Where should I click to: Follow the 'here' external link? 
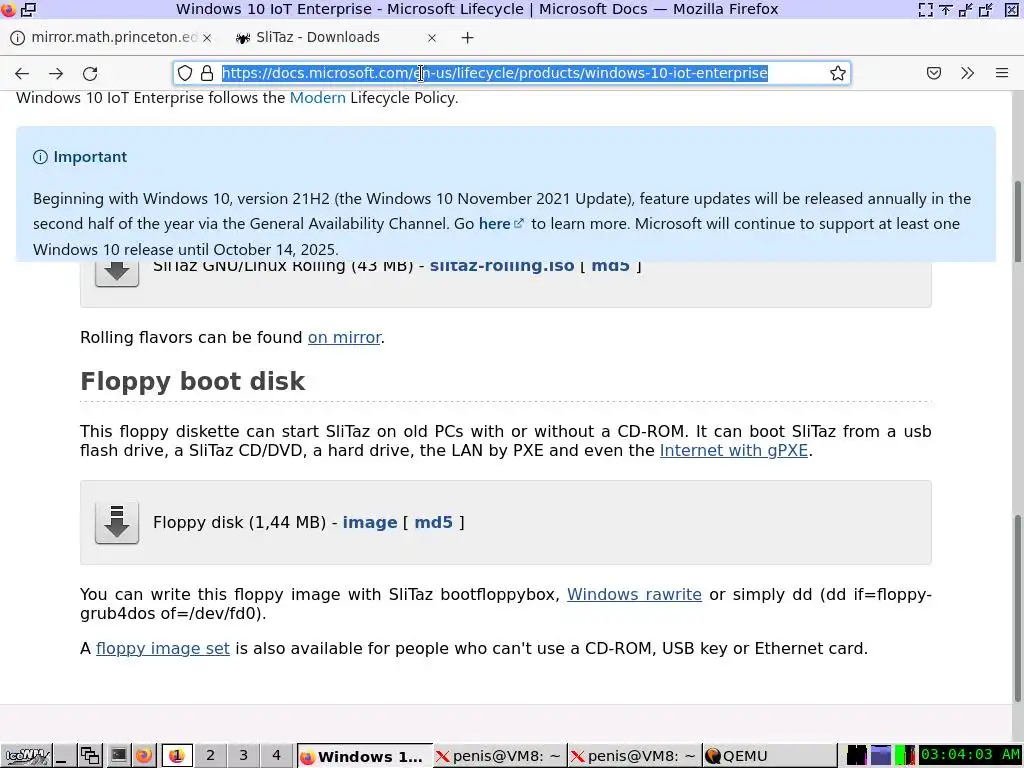501,224
